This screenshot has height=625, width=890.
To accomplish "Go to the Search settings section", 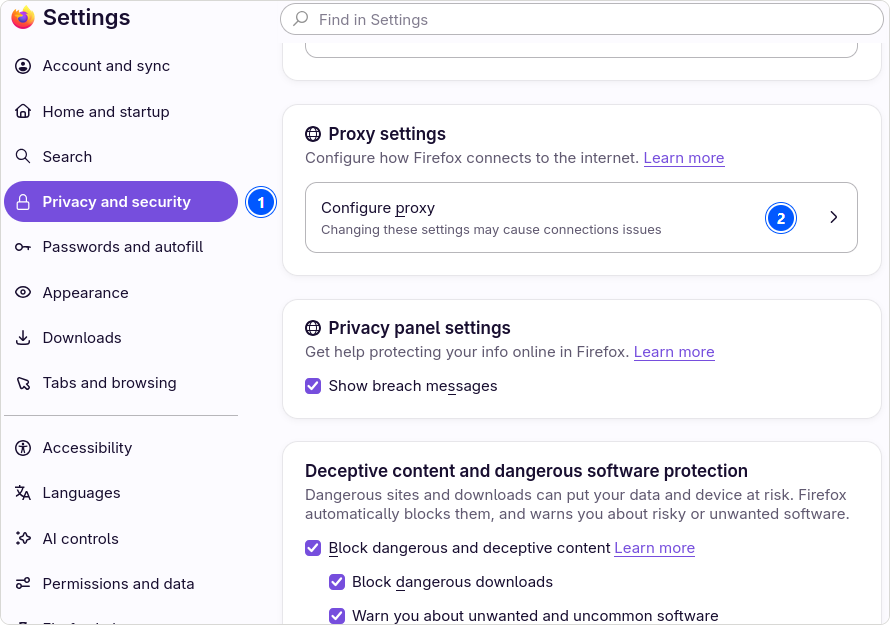I will (x=120, y=156).
